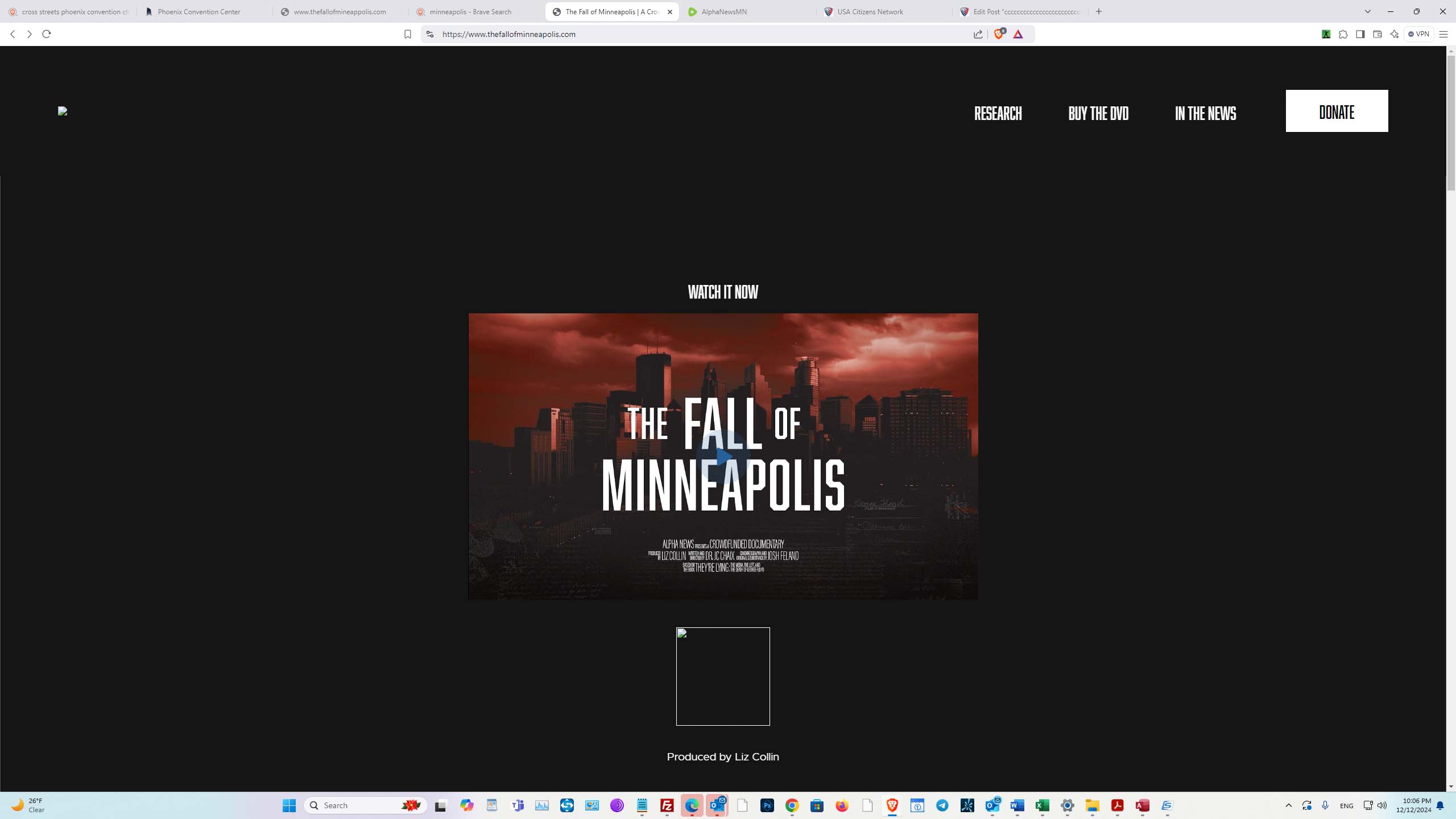The image size is (1456, 819).
Task: Bookmark this page
Action: tap(407, 34)
